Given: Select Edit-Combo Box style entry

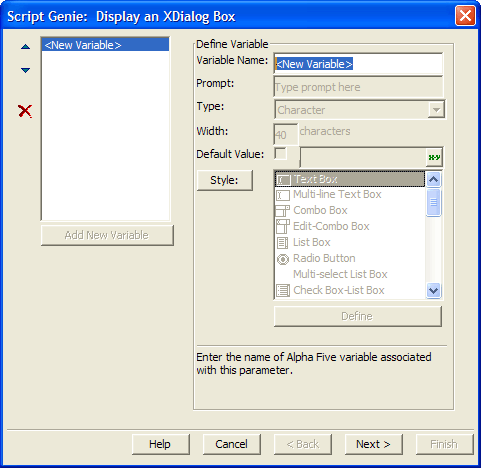Looking at the screenshot, I should point(350,226).
